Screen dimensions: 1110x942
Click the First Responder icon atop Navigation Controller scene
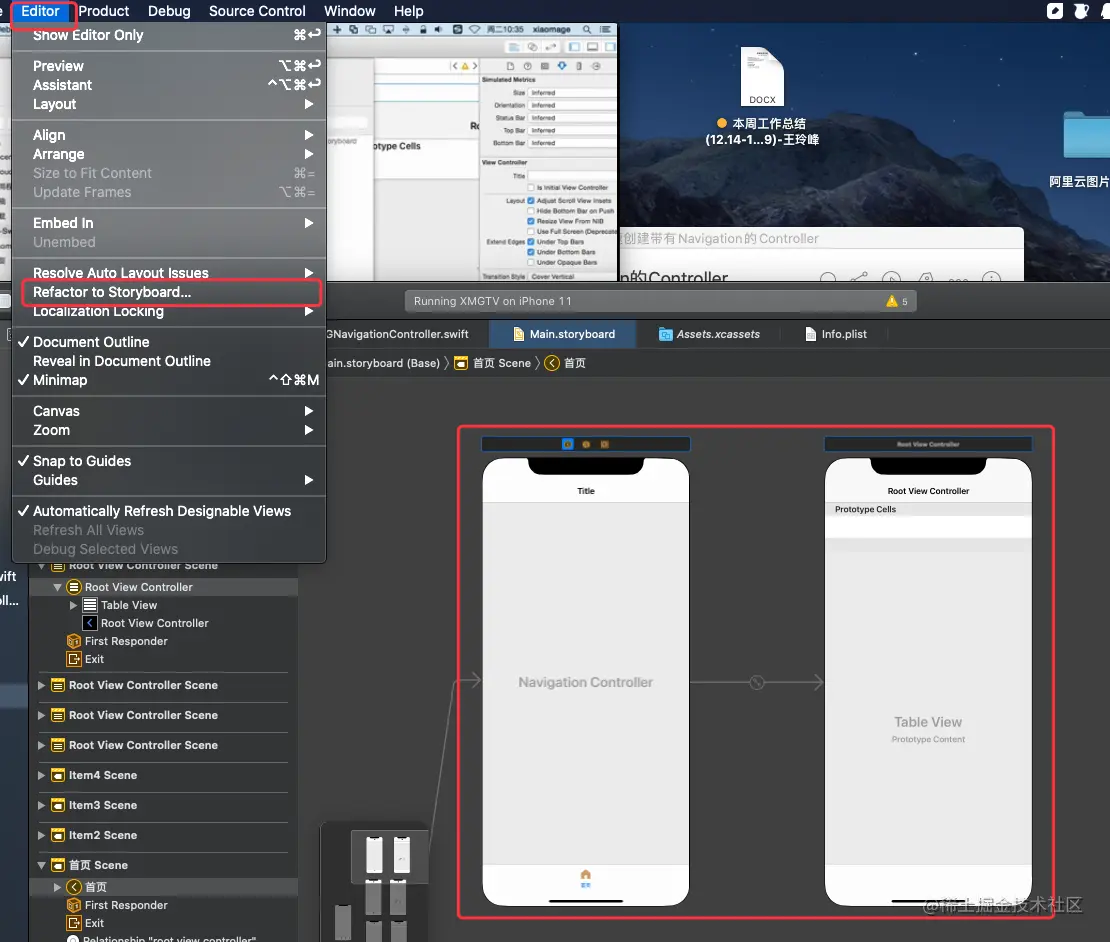(x=586, y=444)
